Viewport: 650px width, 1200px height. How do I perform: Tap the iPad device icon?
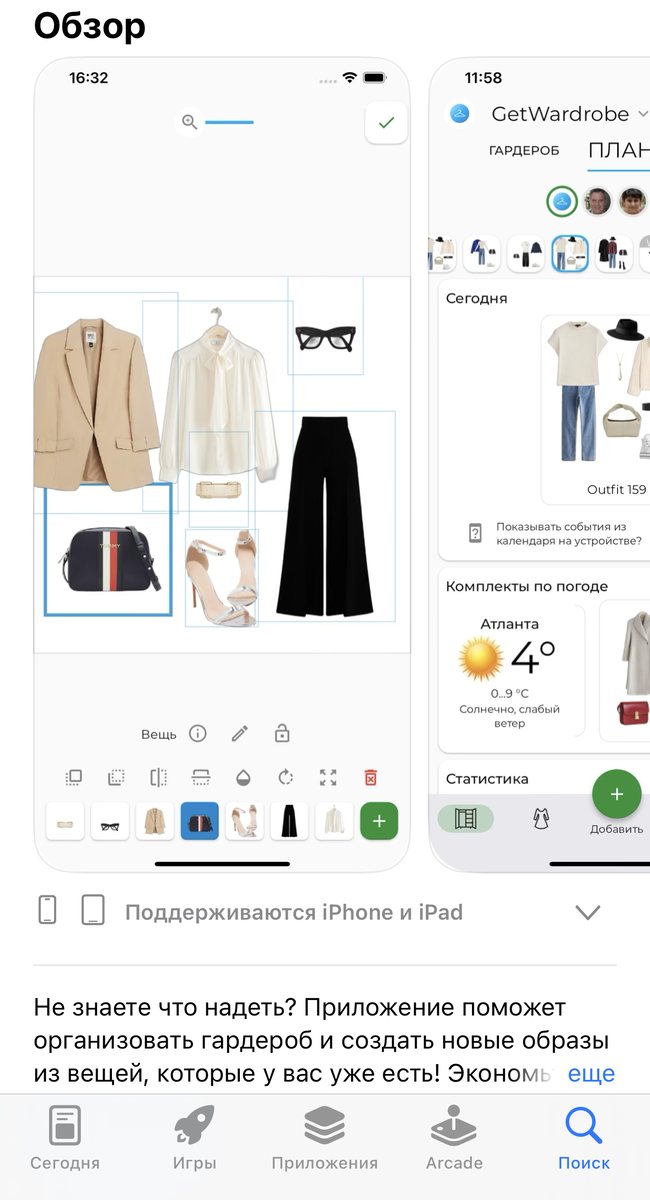pos(93,910)
